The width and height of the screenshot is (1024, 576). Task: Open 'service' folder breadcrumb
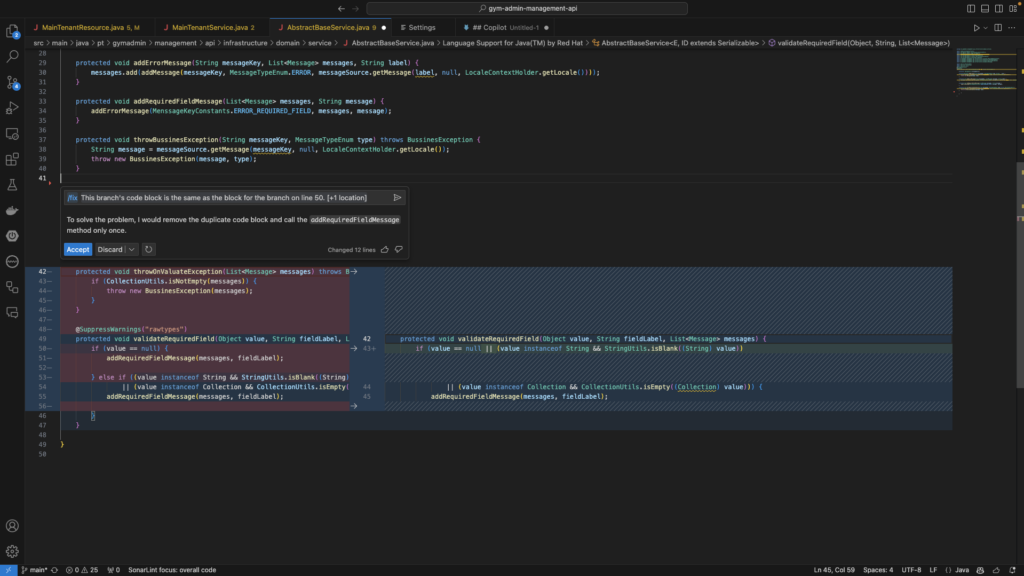point(319,43)
